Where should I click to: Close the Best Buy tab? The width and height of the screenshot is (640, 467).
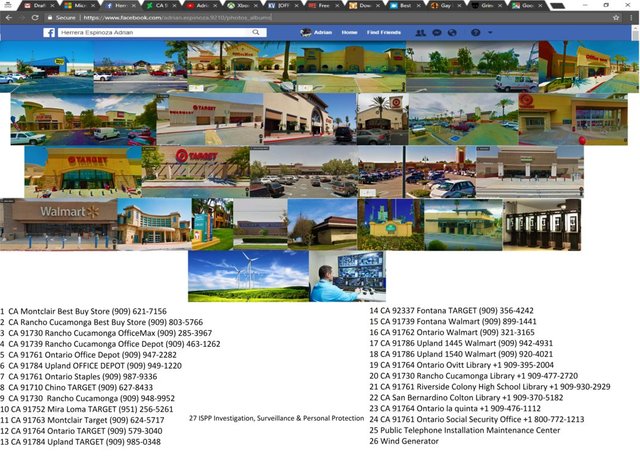[x=419, y=6]
